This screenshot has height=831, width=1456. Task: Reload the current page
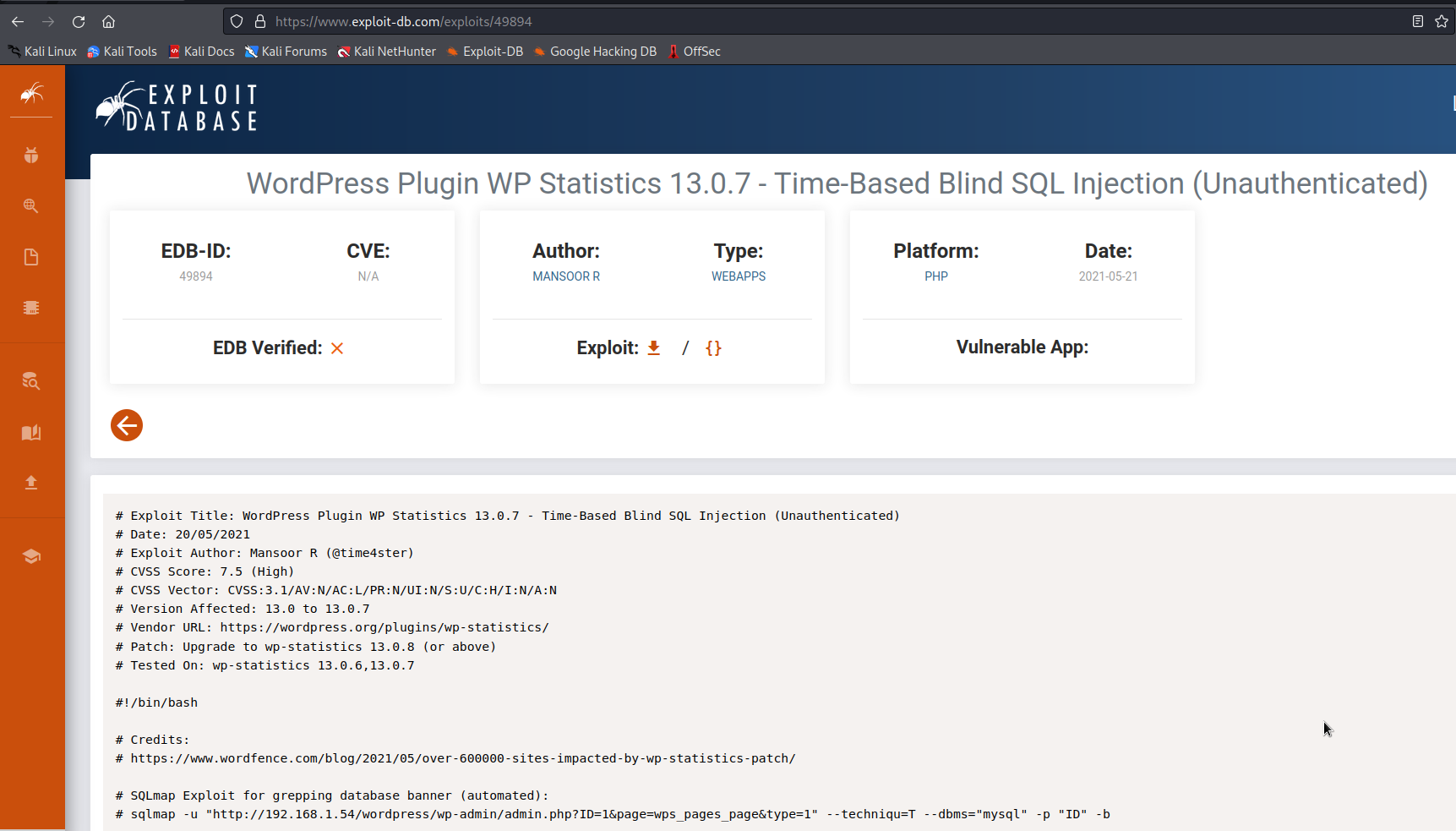tap(79, 22)
